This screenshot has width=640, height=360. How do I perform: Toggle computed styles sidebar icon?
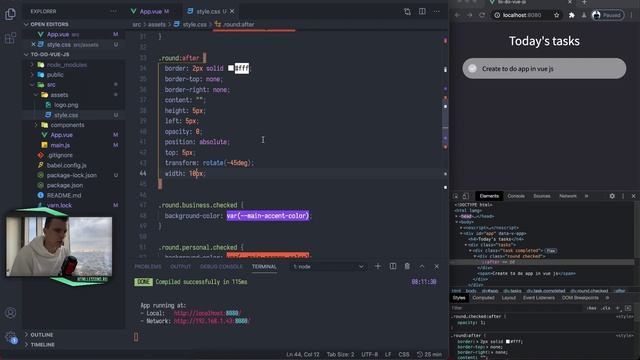[628, 308]
